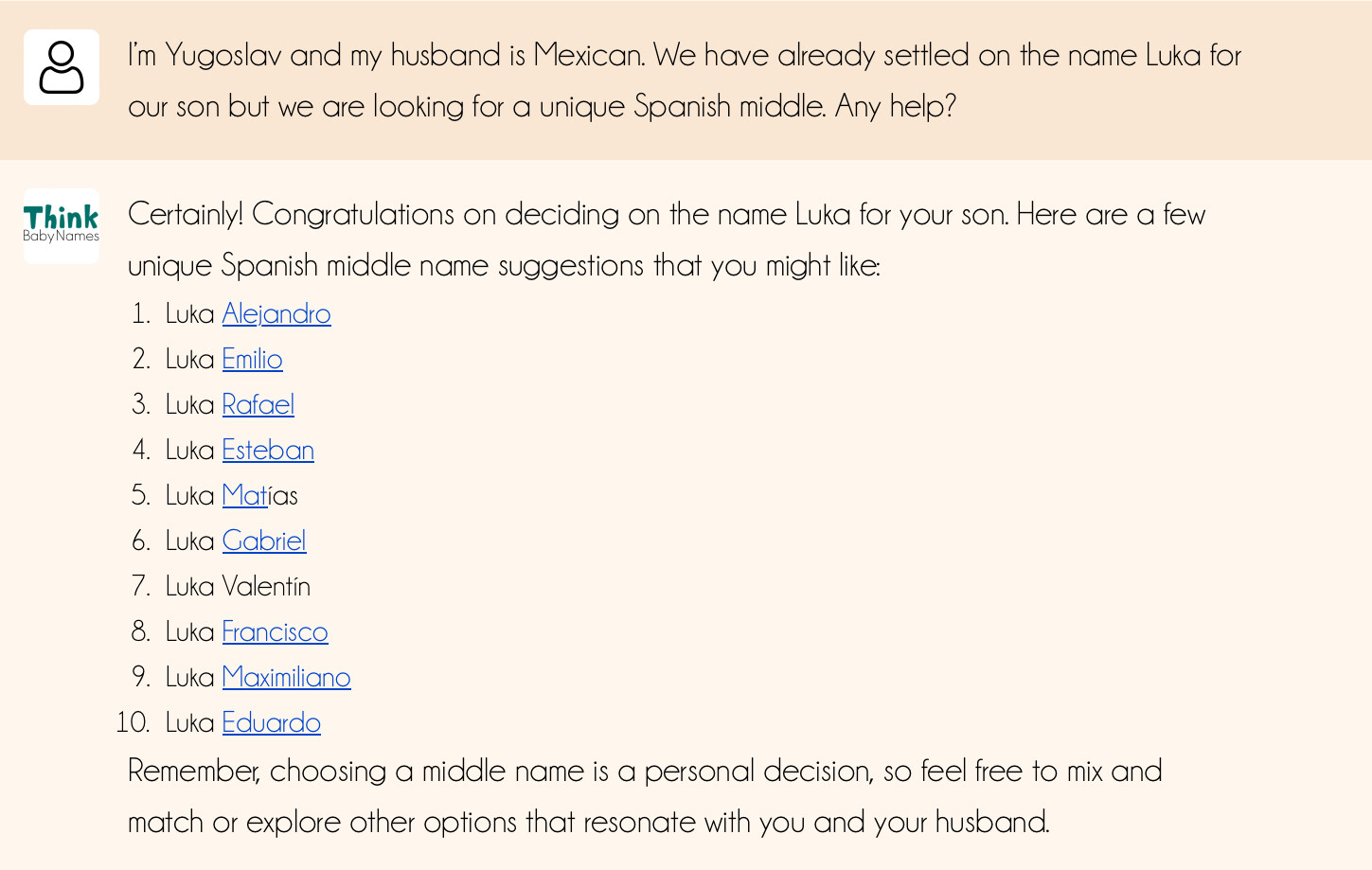The height and width of the screenshot is (870, 1372).
Task: Follow the Francisco name link
Action: click(275, 632)
